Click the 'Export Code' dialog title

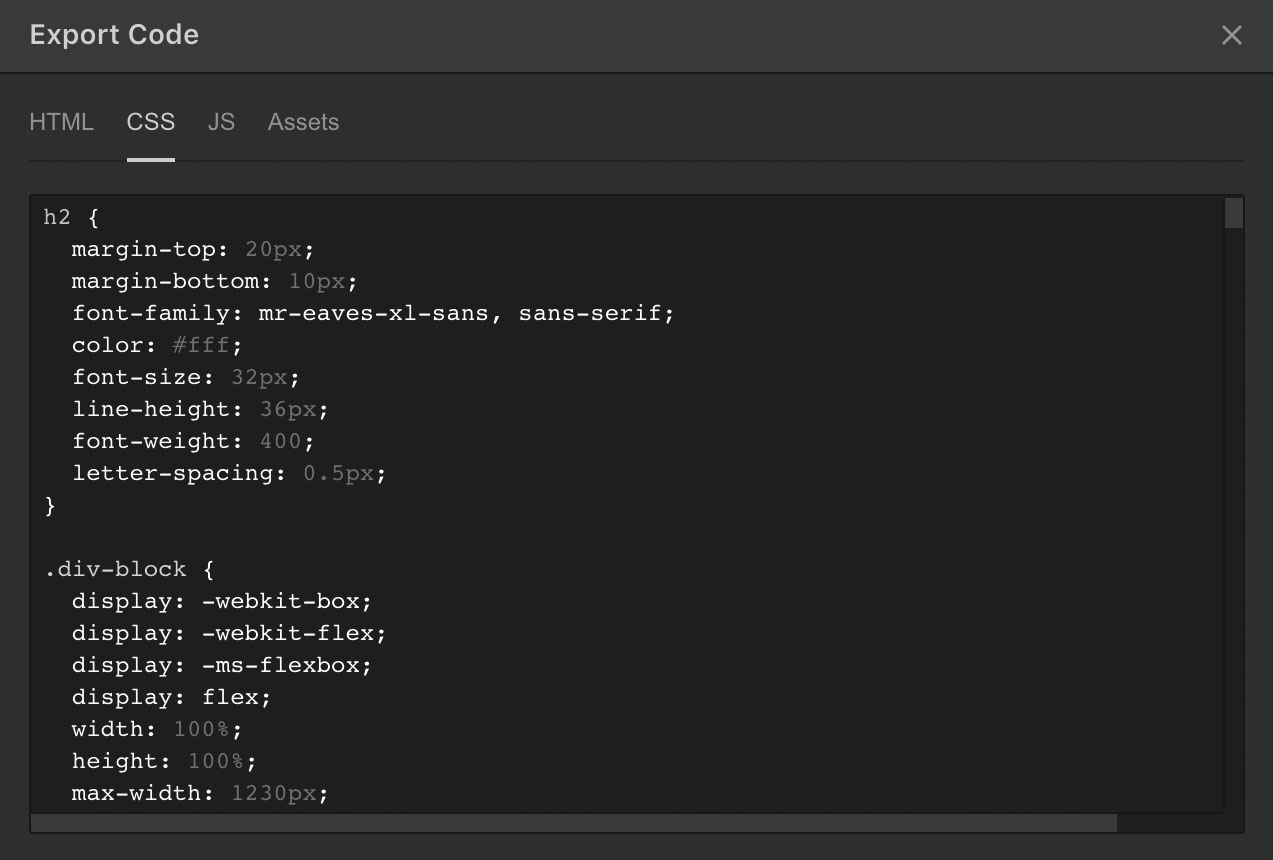pos(114,35)
